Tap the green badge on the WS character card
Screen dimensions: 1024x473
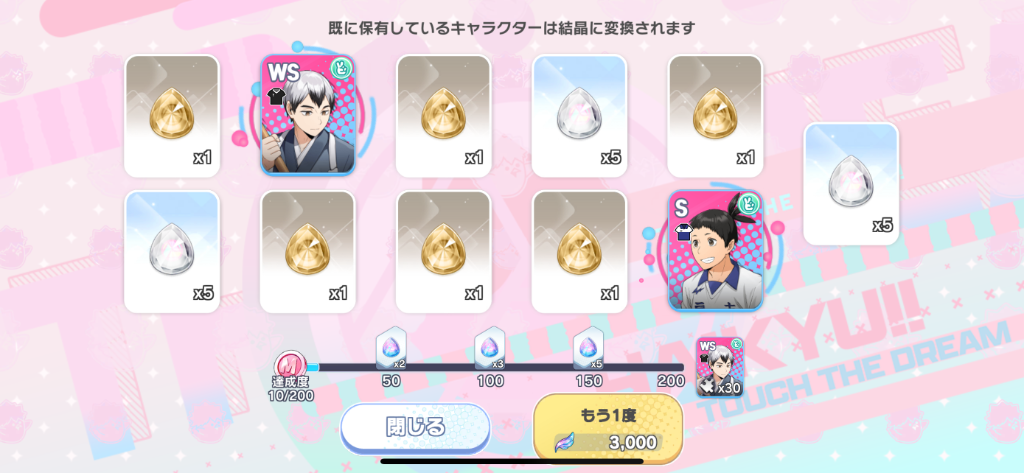point(342,68)
